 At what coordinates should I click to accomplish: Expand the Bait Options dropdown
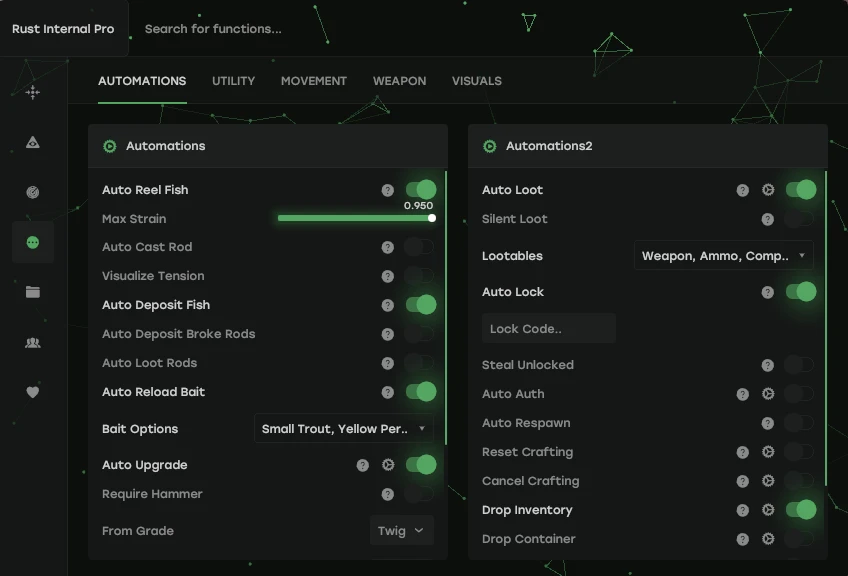[344, 428]
